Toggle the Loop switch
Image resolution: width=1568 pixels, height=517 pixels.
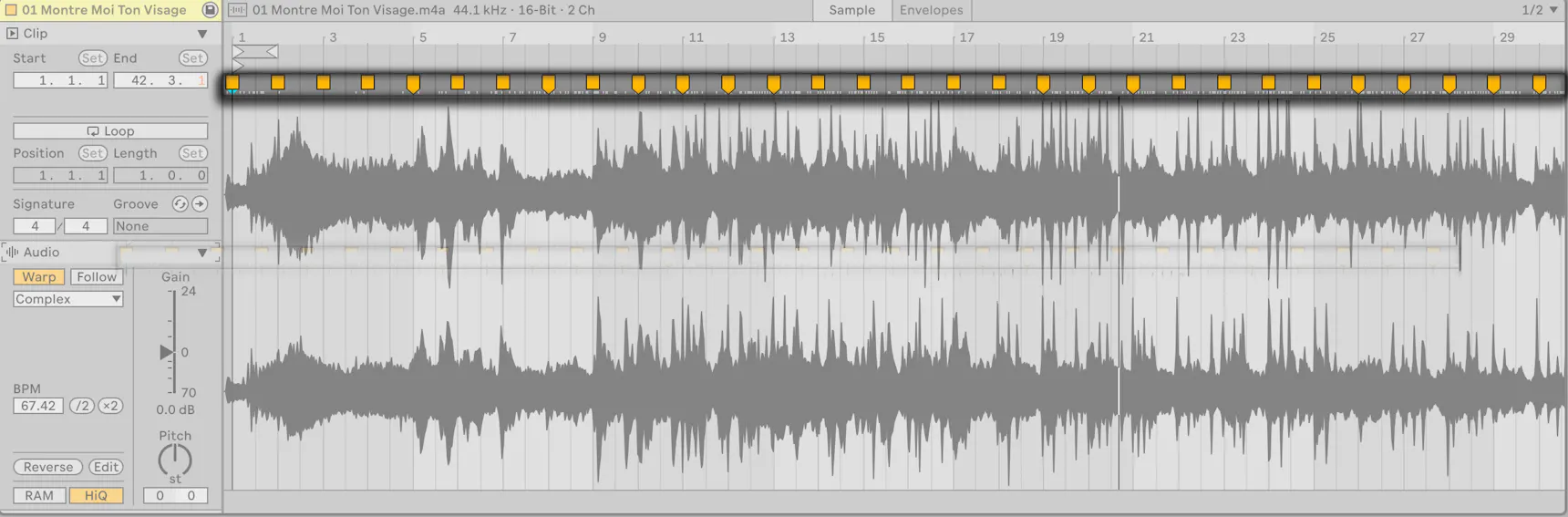coord(110,130)
